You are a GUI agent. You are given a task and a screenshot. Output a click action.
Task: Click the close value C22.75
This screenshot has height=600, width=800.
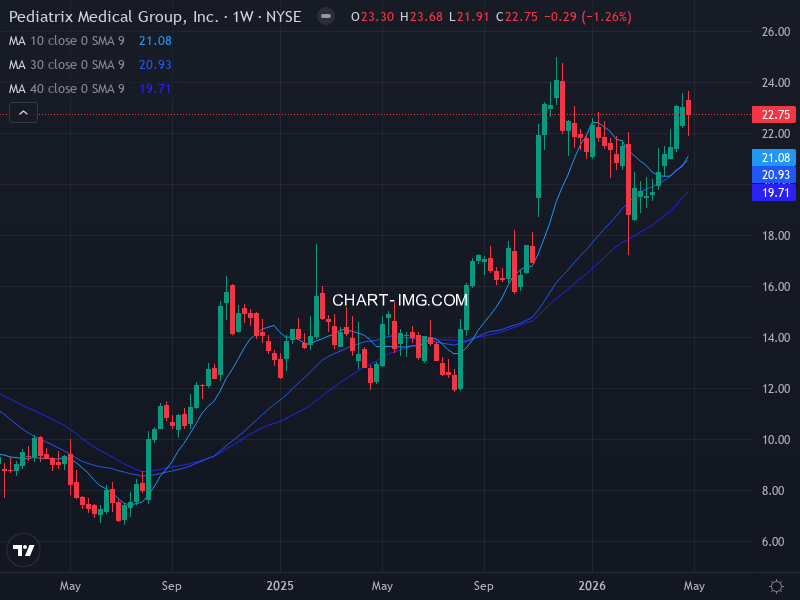click(517, 17)
